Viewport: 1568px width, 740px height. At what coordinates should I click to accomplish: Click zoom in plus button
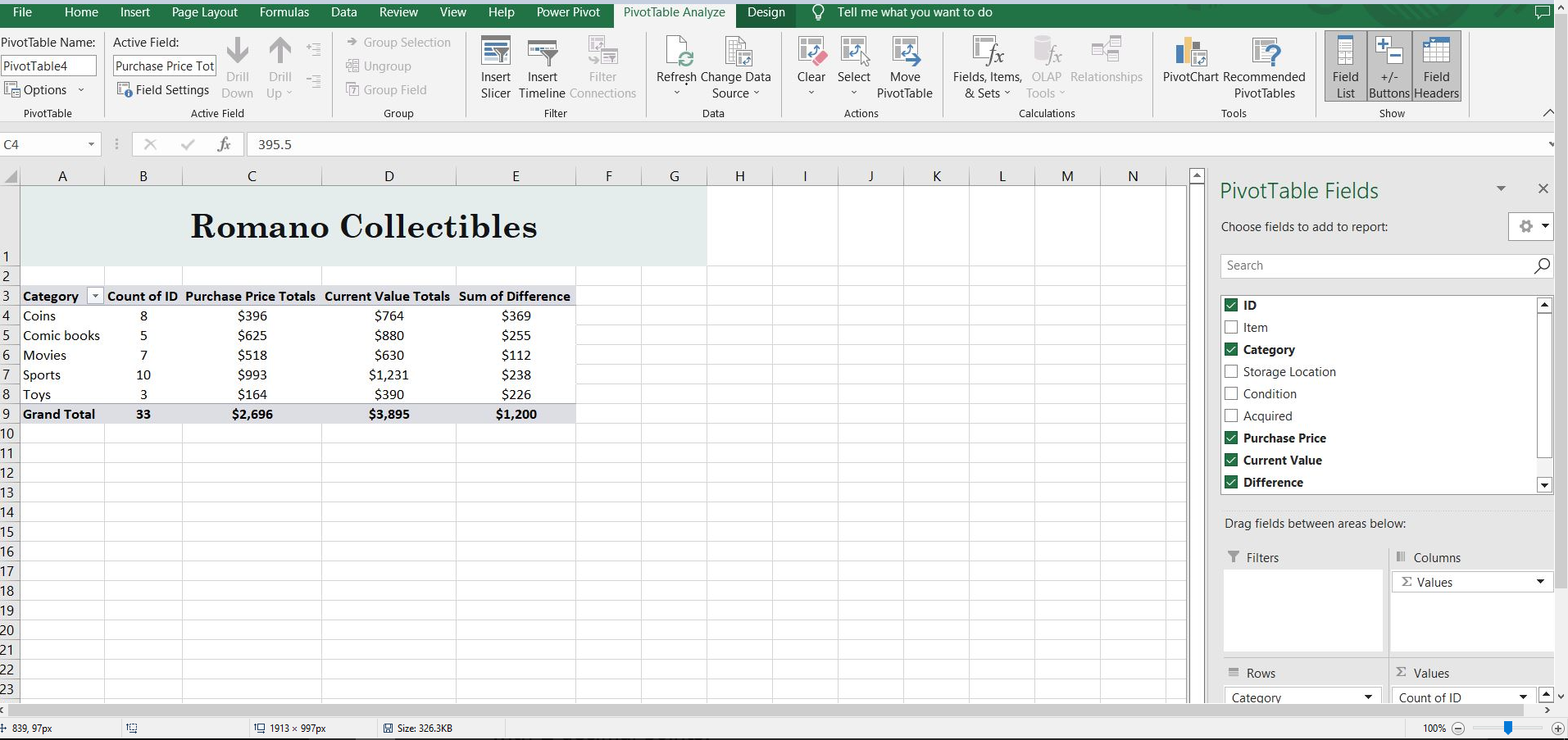pos(1558,729)
